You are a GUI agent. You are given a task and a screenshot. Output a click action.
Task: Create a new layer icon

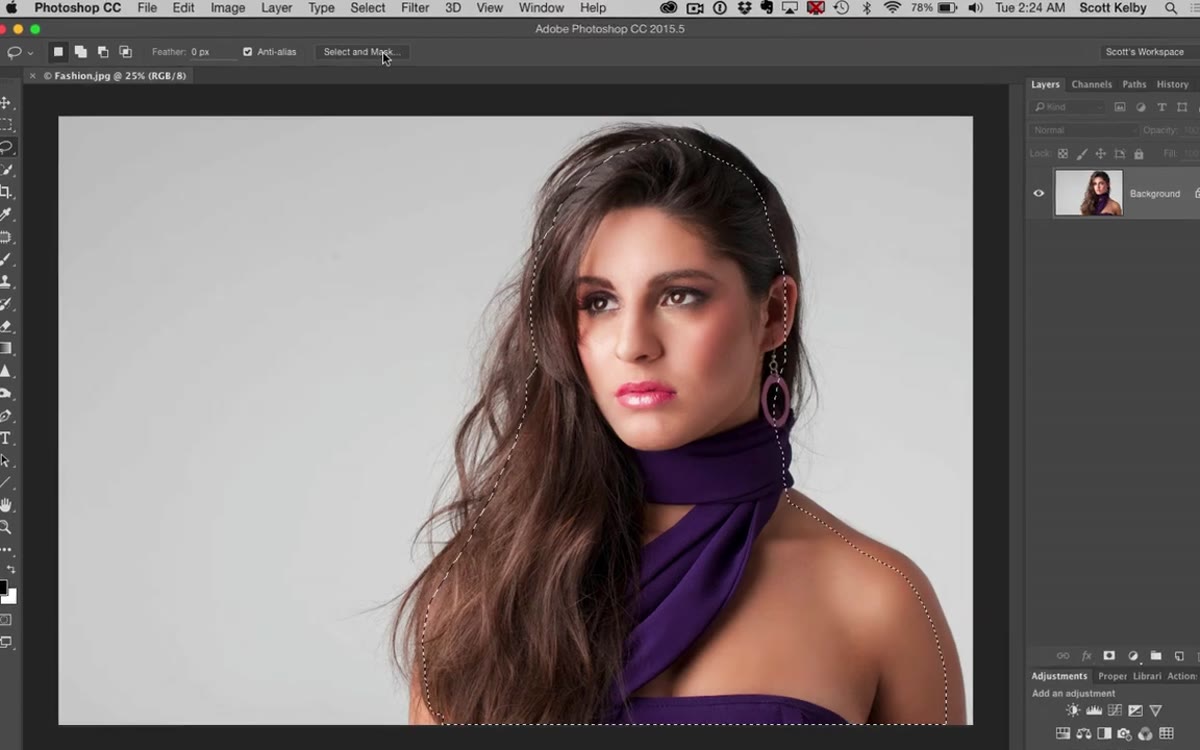click(1179, 656)
